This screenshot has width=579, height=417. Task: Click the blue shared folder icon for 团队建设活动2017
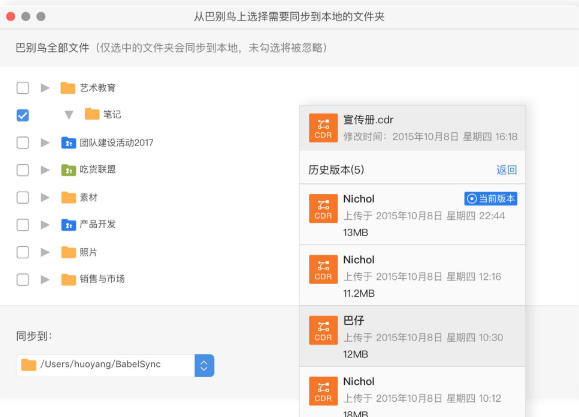[x=68, y=143]
